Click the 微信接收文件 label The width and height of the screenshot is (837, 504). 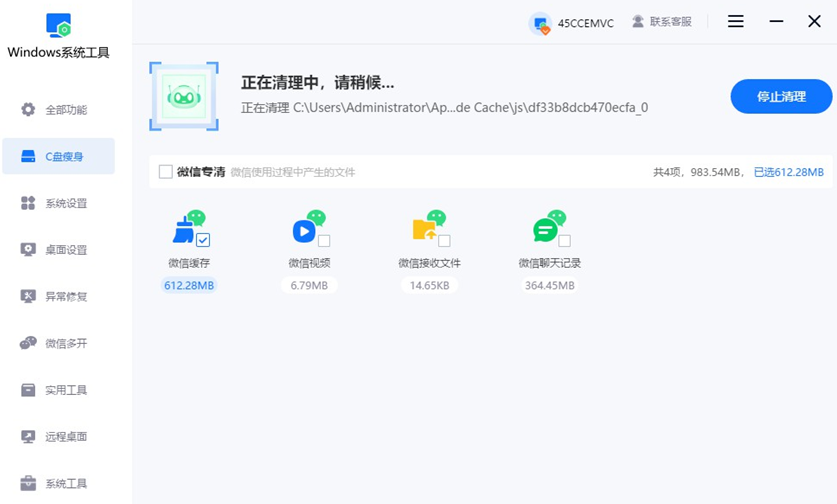[429, 263]
